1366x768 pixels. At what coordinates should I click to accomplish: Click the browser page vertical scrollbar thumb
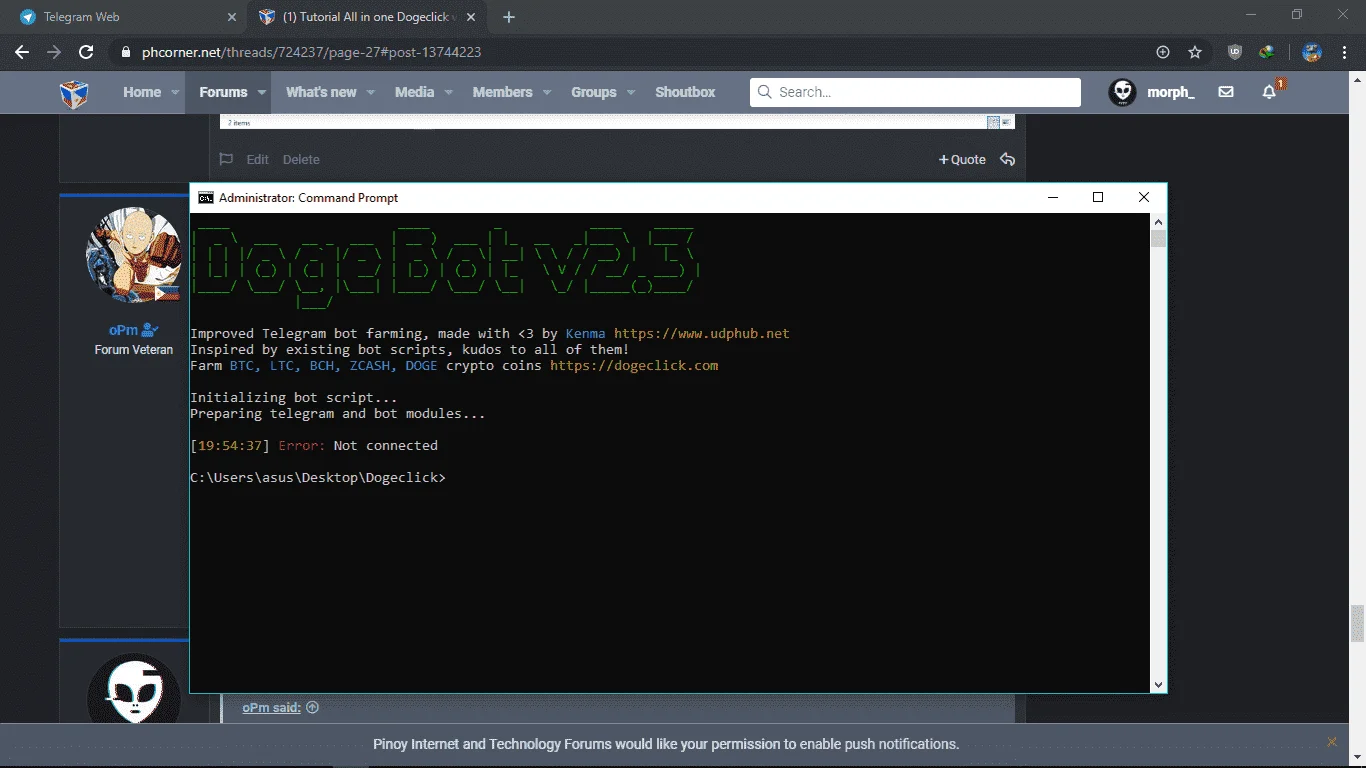[1357, 623]
